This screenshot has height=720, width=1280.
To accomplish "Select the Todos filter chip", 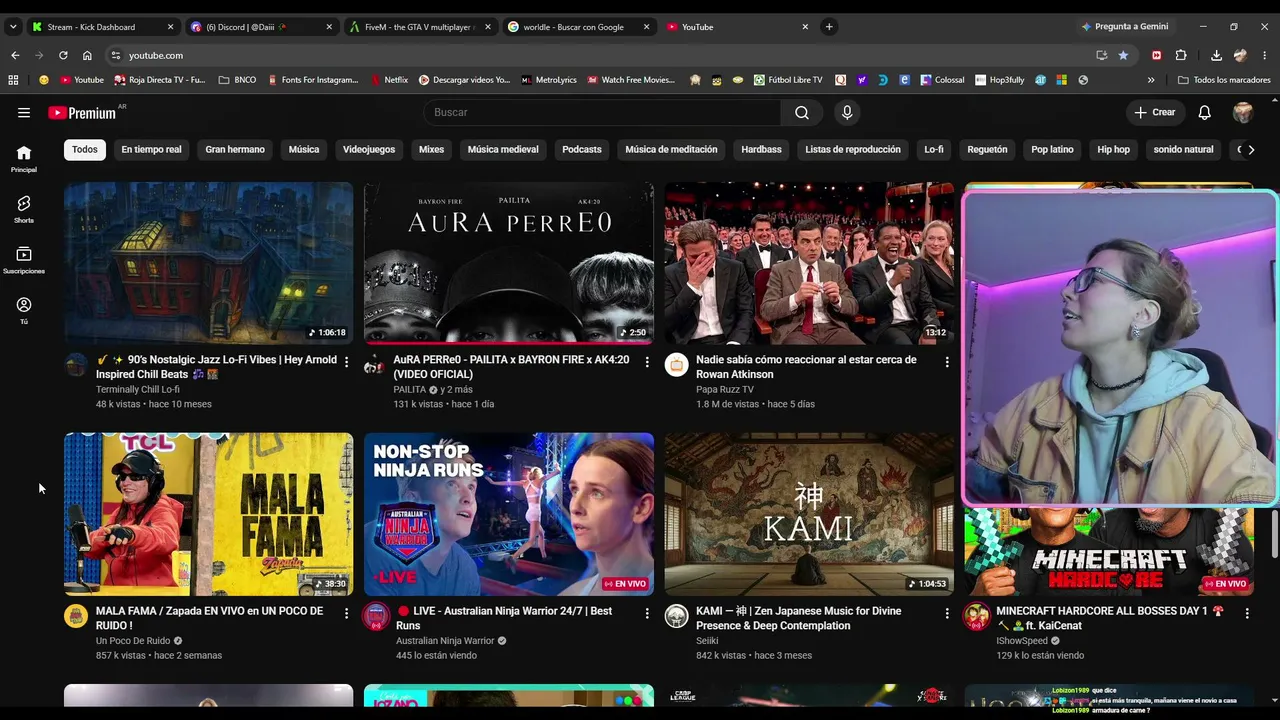I will 85,150.
